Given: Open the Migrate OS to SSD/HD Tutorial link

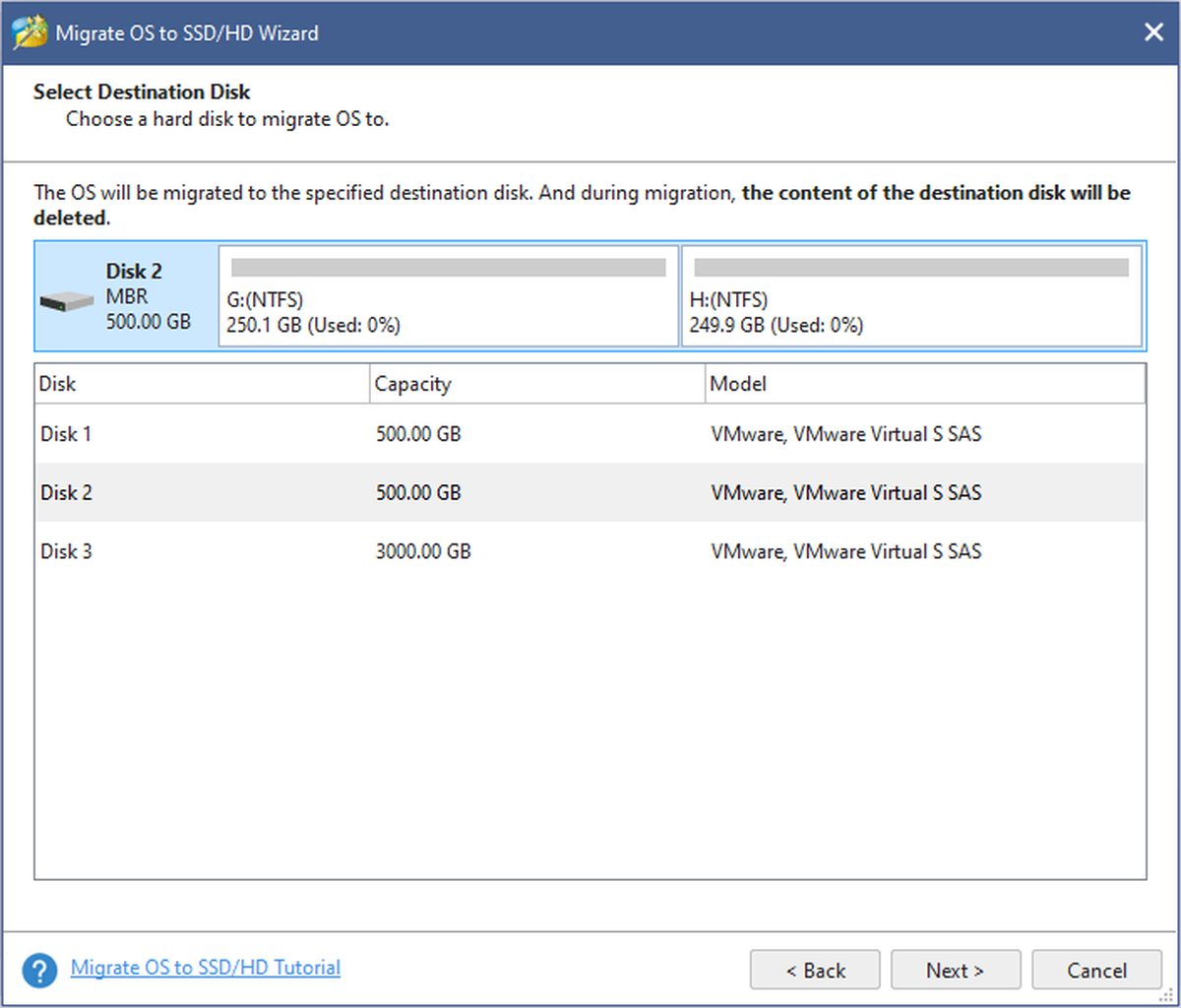Looking at the screenshot, I should tap(206, 968).
